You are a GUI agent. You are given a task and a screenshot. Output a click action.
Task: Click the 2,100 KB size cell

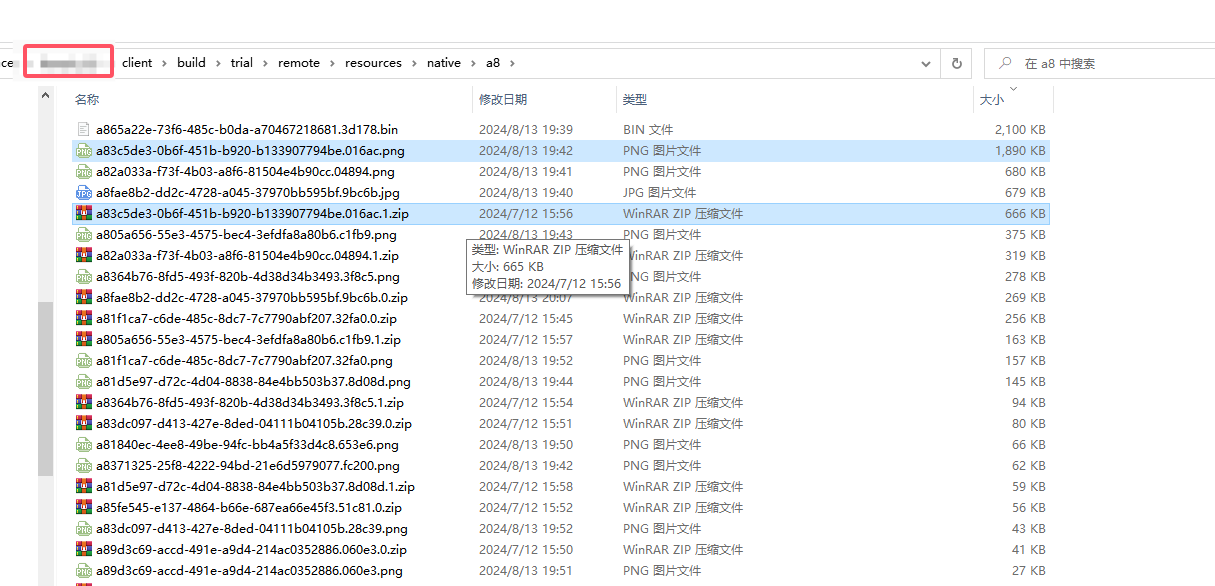1020,129
